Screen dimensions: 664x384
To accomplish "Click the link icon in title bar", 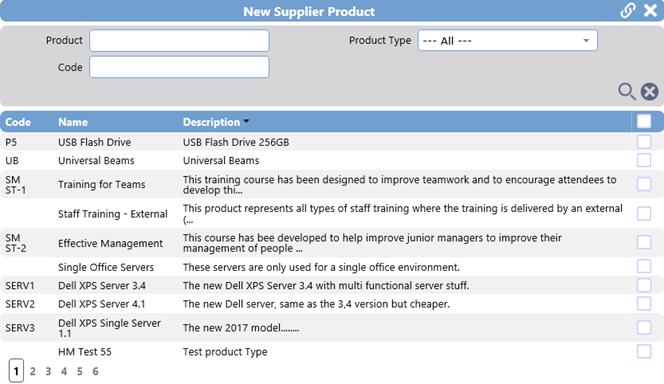I will (628, 11).
